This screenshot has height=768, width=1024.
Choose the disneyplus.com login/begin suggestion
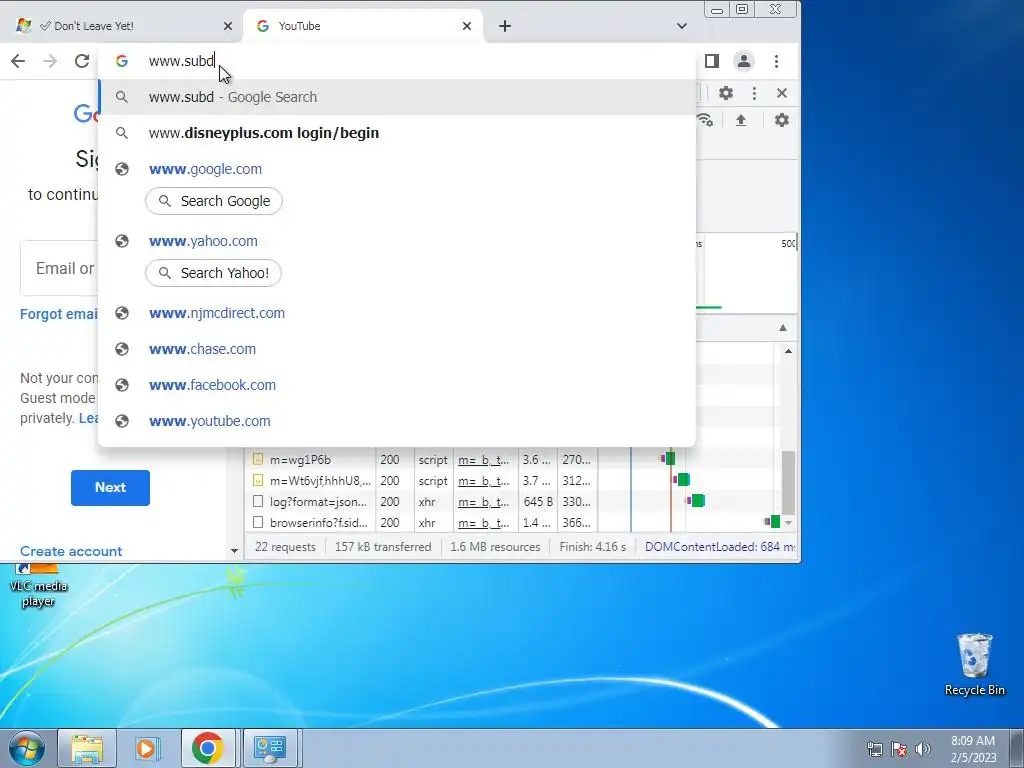pos(397,133)
